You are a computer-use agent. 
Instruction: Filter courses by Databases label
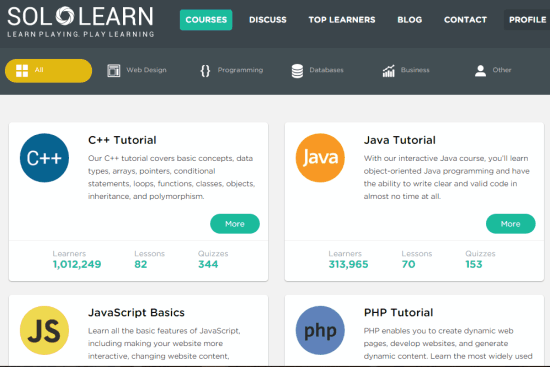click(326, 70)
